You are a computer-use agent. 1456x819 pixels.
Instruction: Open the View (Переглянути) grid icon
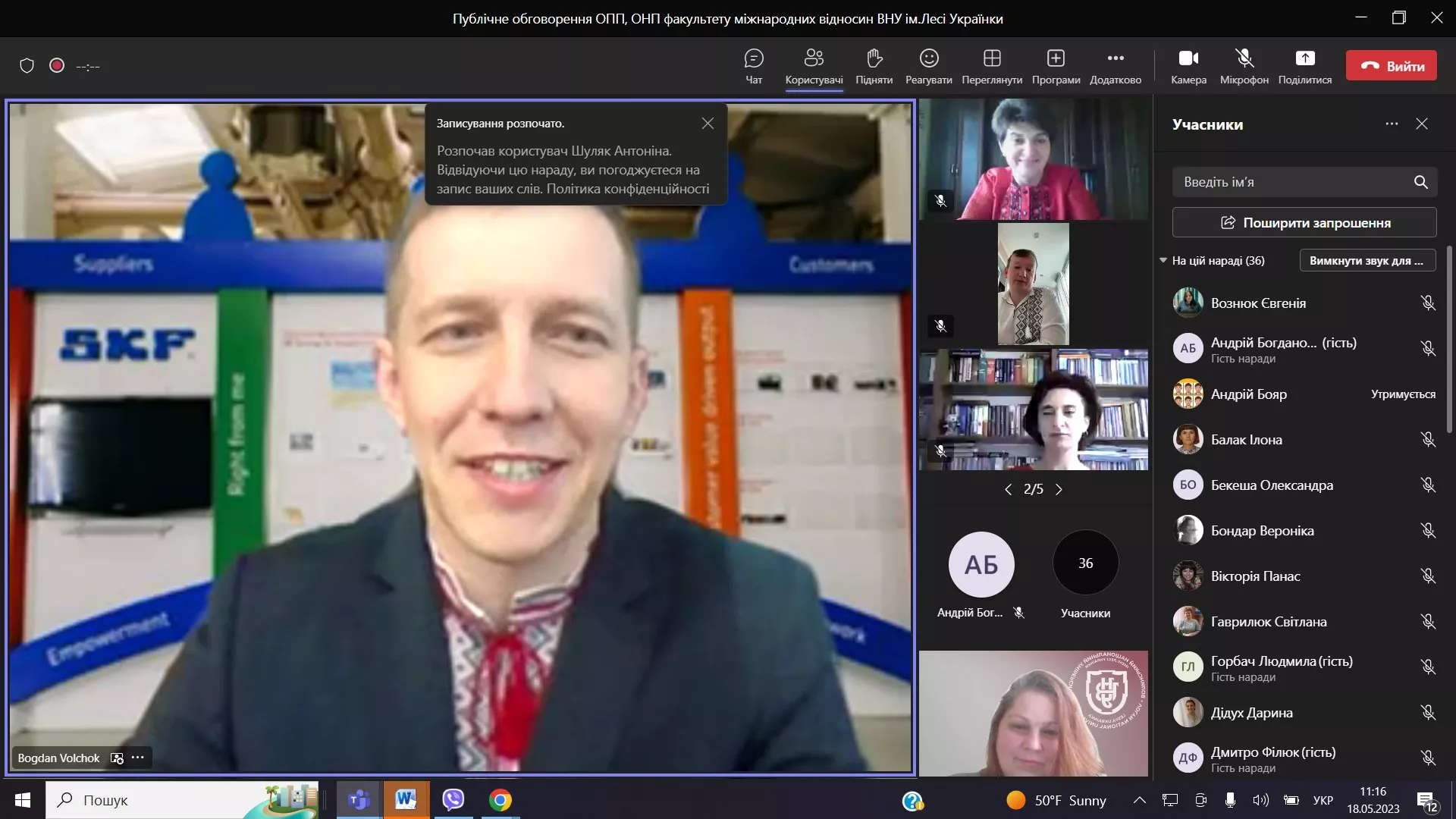(991, 58)
